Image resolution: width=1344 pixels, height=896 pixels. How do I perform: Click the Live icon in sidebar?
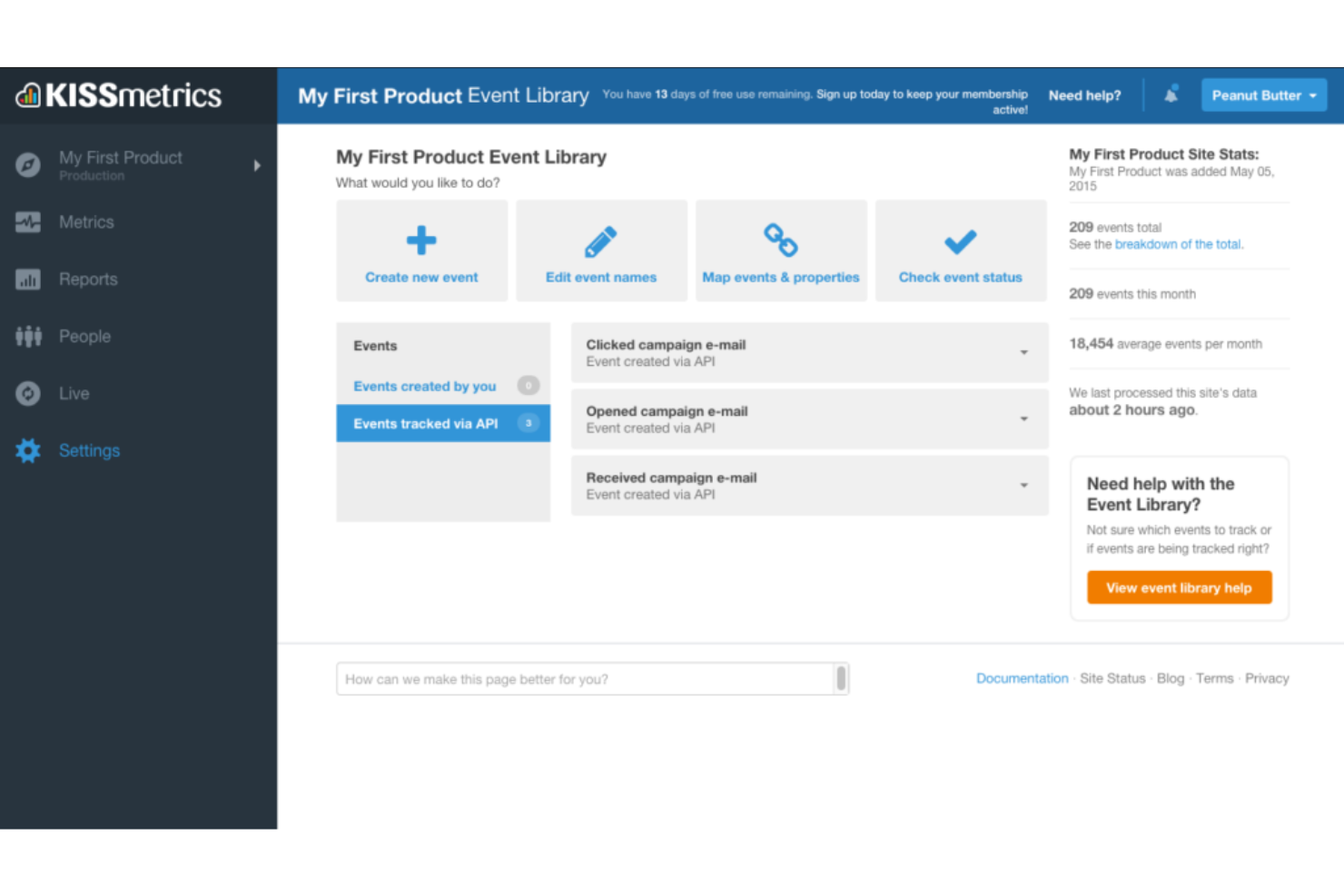(x=28, y=394)
